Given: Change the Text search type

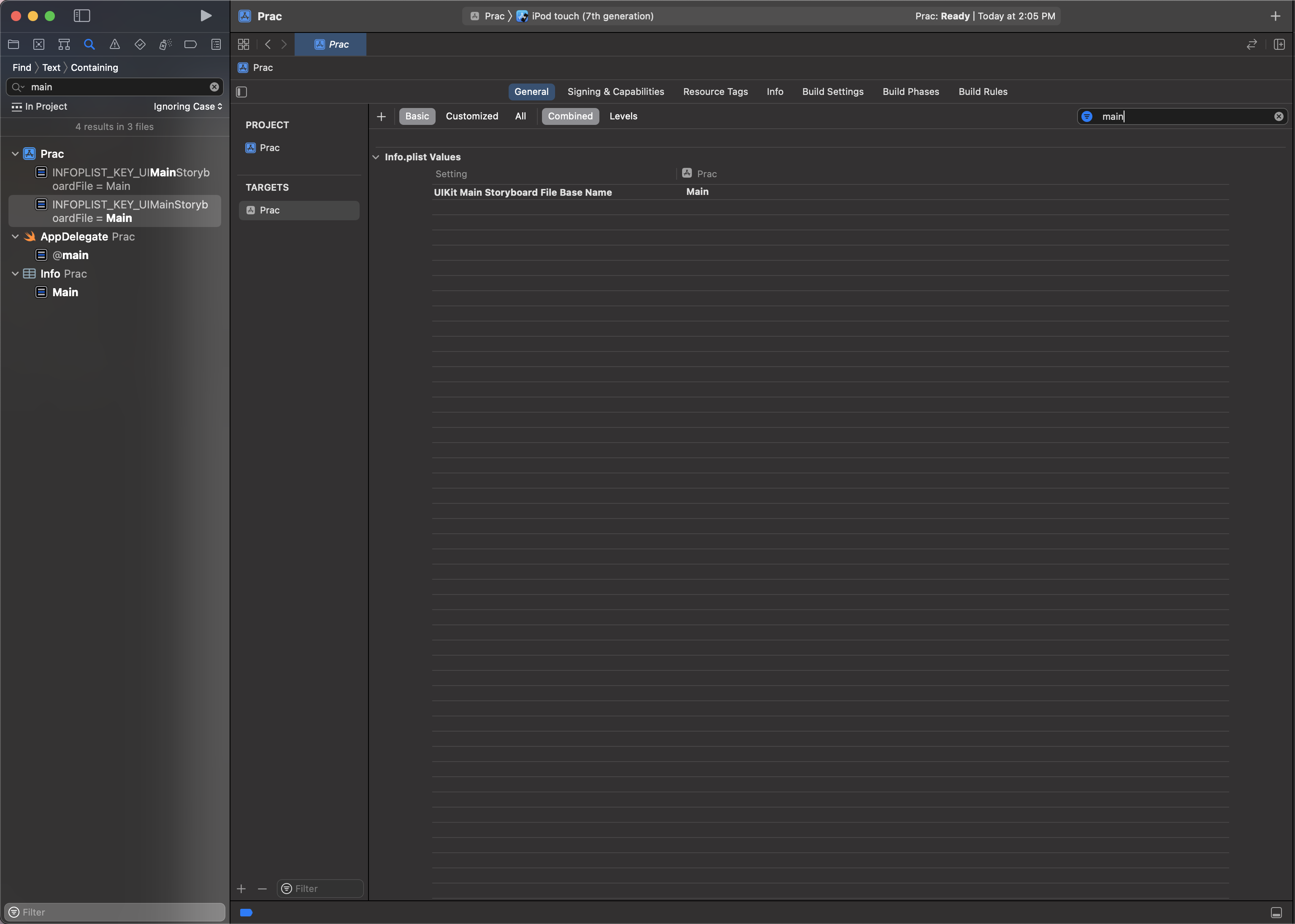Looking at the screenshot, I should (51, 68).
